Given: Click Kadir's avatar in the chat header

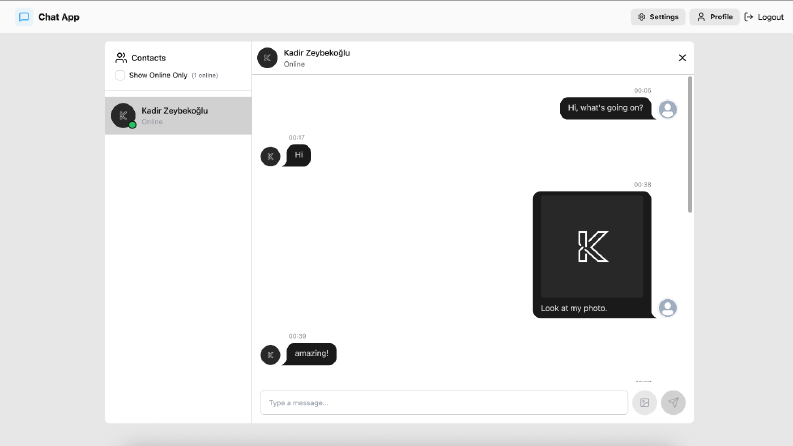Looking at the screenshot, I should click(x=268, y=58).
